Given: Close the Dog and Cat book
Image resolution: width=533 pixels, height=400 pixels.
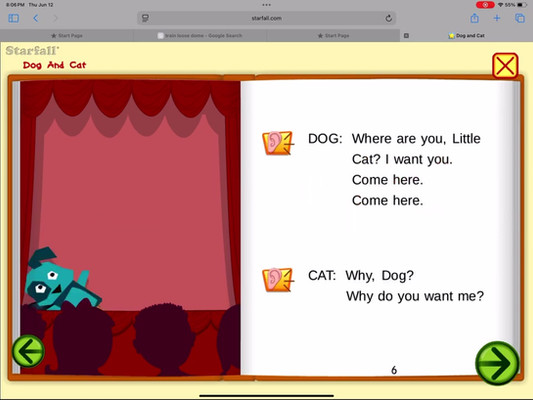Looking at the screenshot, I should [x=505, y=65].
